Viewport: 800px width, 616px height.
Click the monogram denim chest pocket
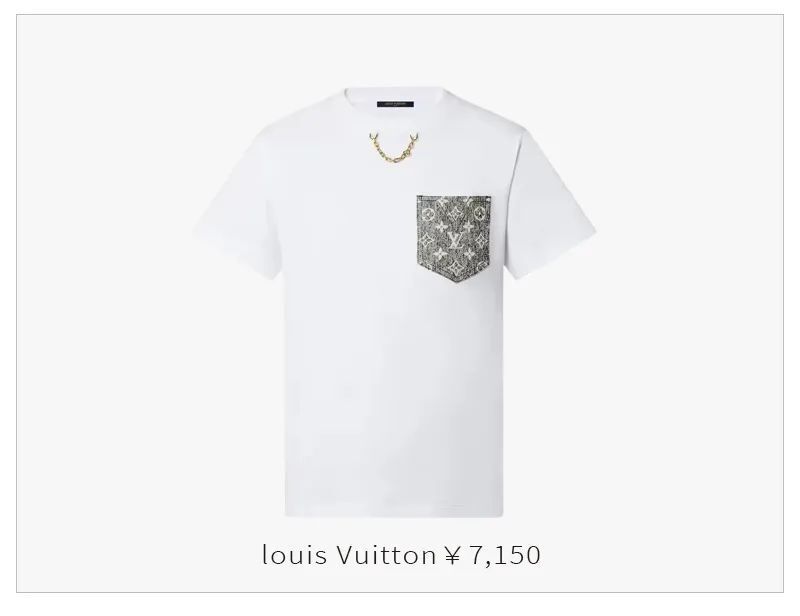tap(454, 238)
